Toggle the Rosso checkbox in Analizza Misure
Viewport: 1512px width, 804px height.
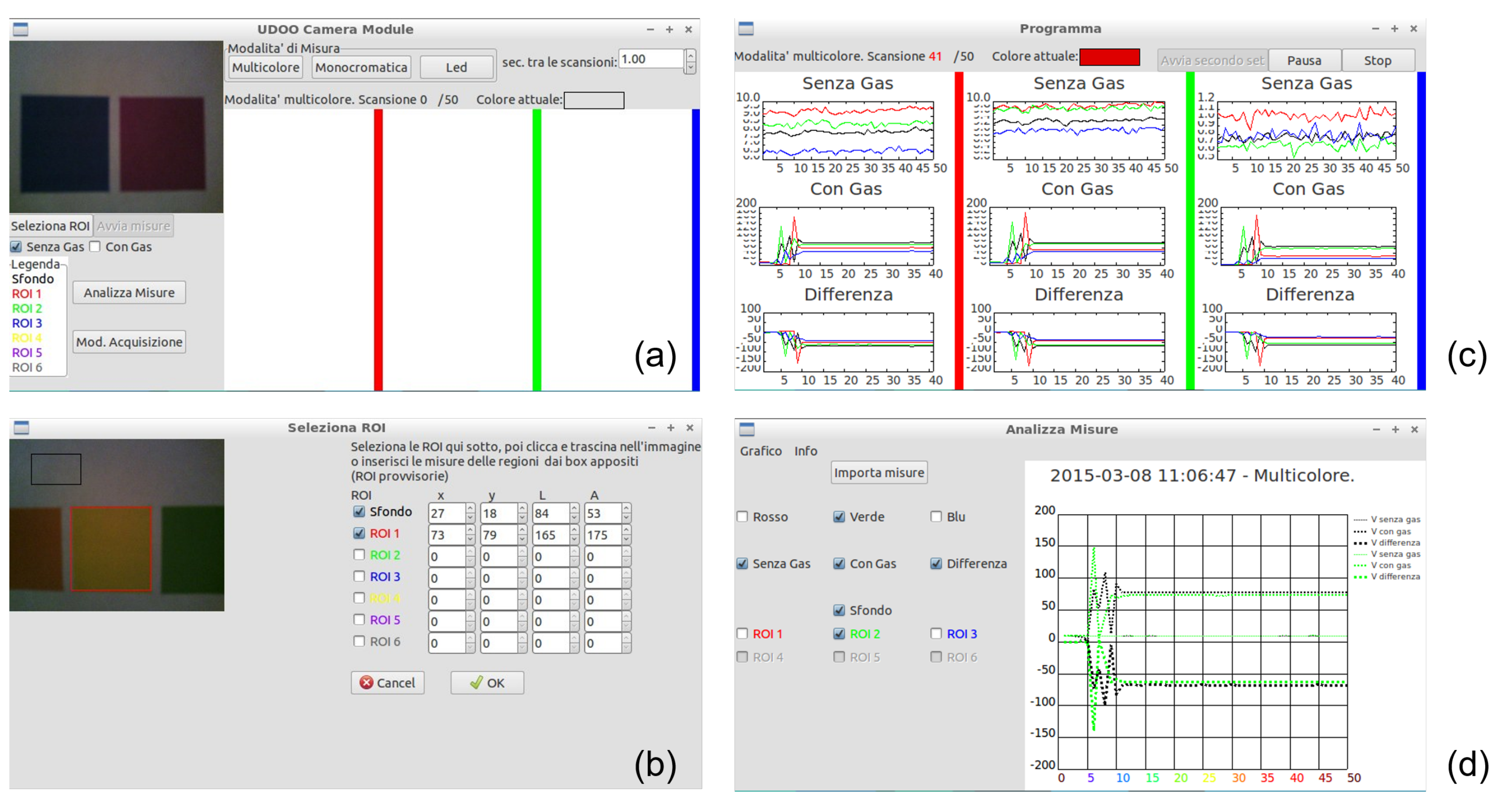point(742,516)
